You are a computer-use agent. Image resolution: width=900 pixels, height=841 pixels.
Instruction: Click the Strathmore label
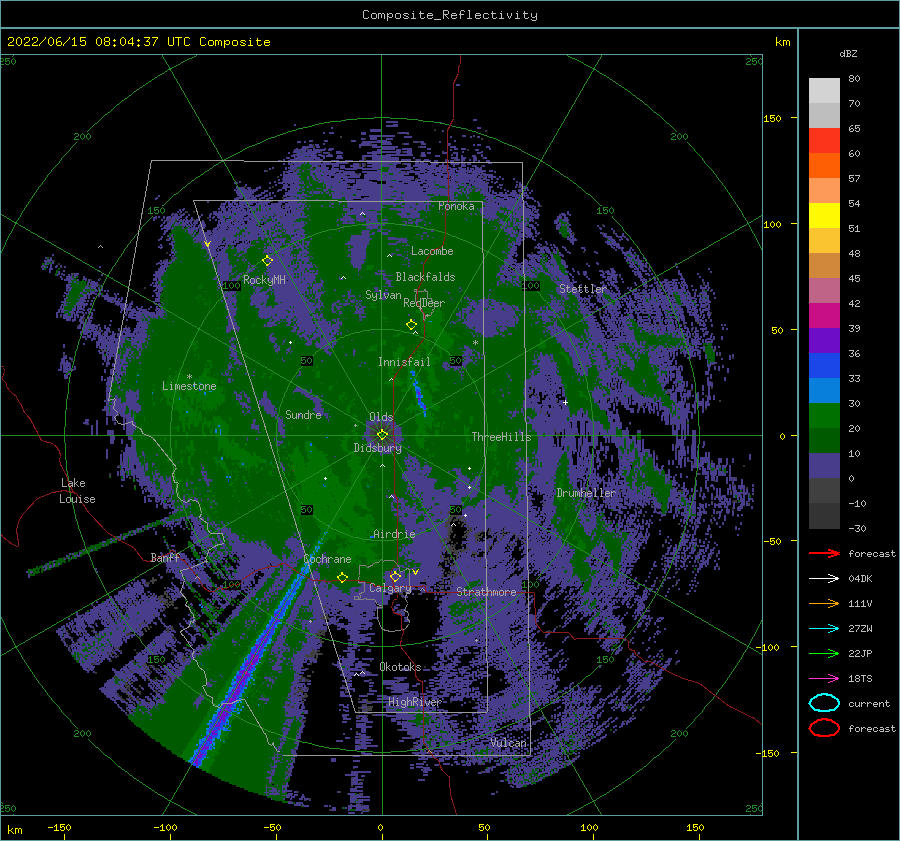click(486, 592)
